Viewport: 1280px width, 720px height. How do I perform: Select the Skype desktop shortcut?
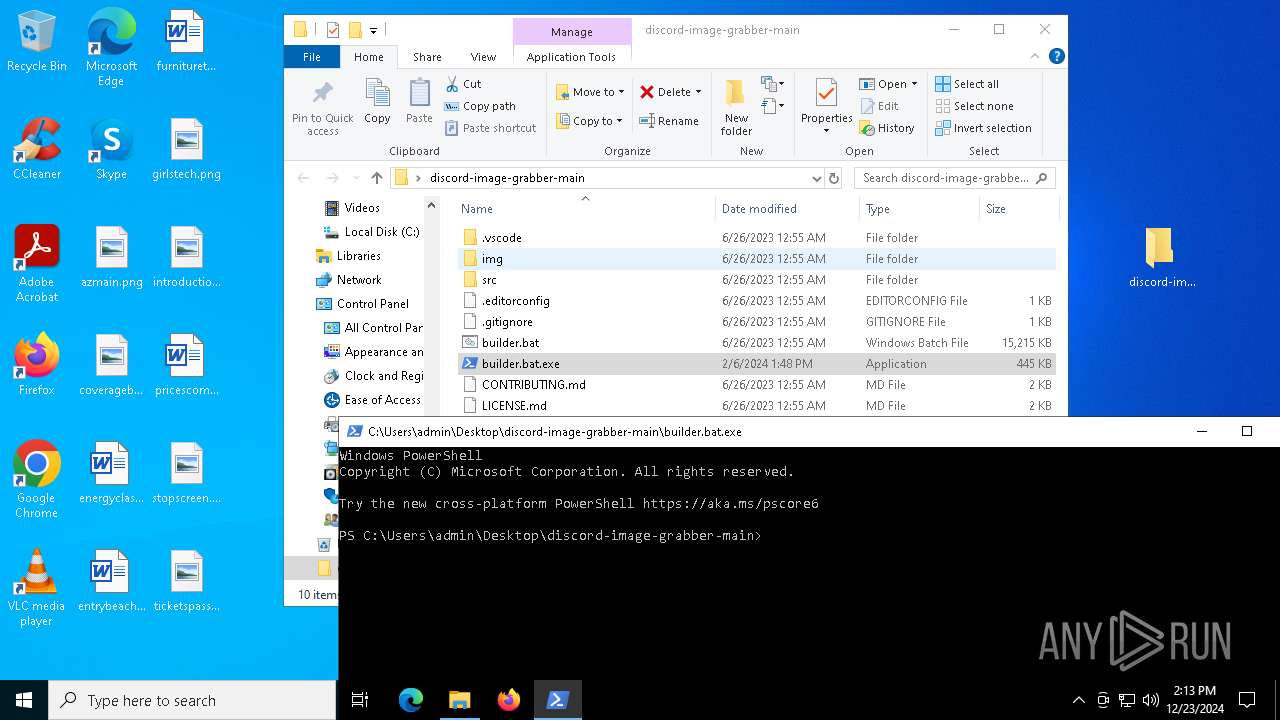click(x=111, y=149)
